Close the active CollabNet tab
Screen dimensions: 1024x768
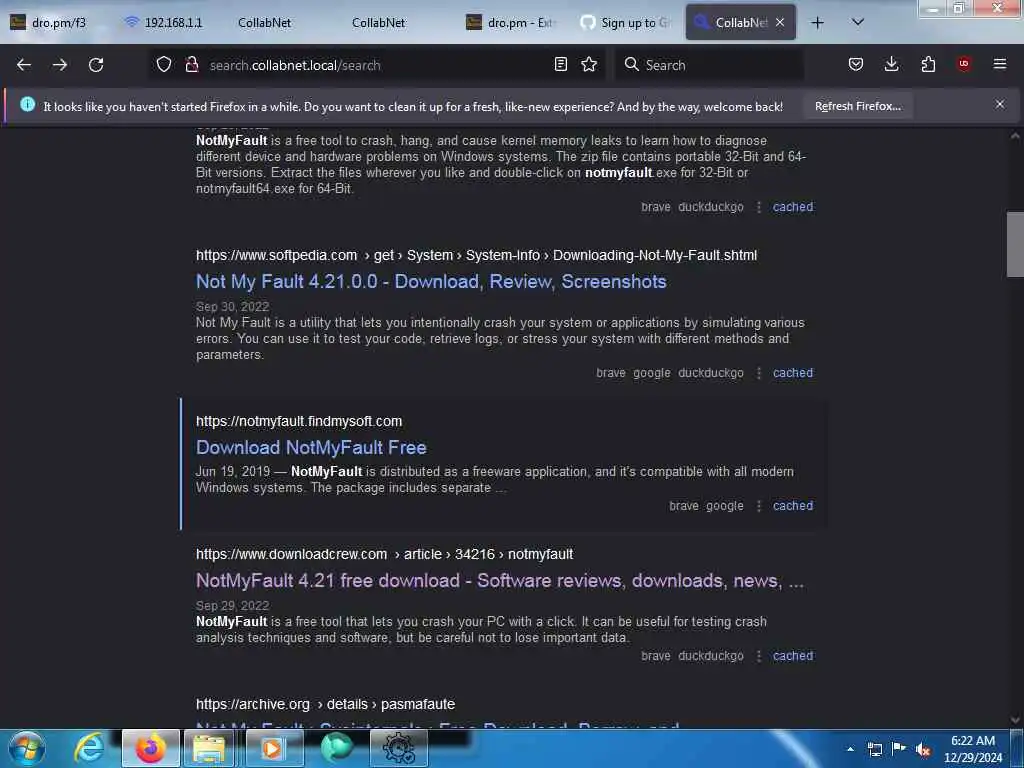pos(780,22)
